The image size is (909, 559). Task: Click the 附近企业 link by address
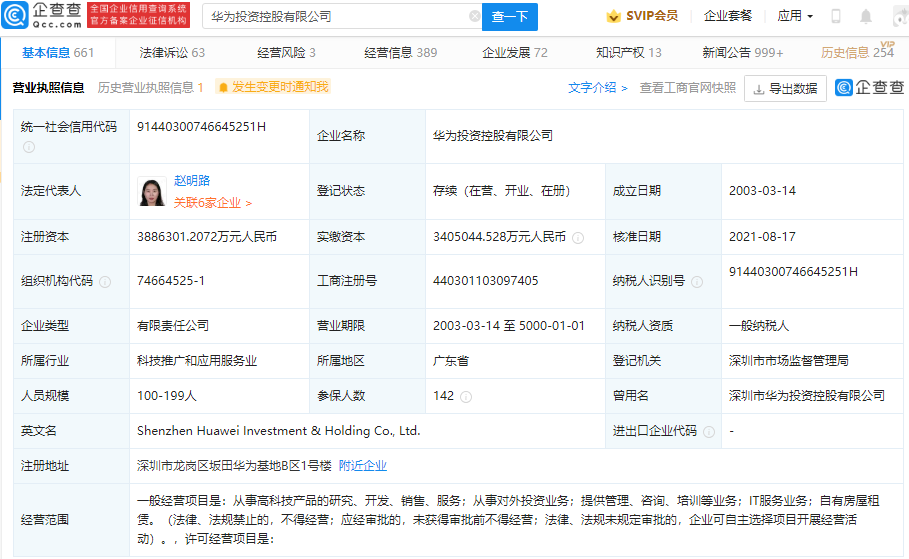(362, 466)
